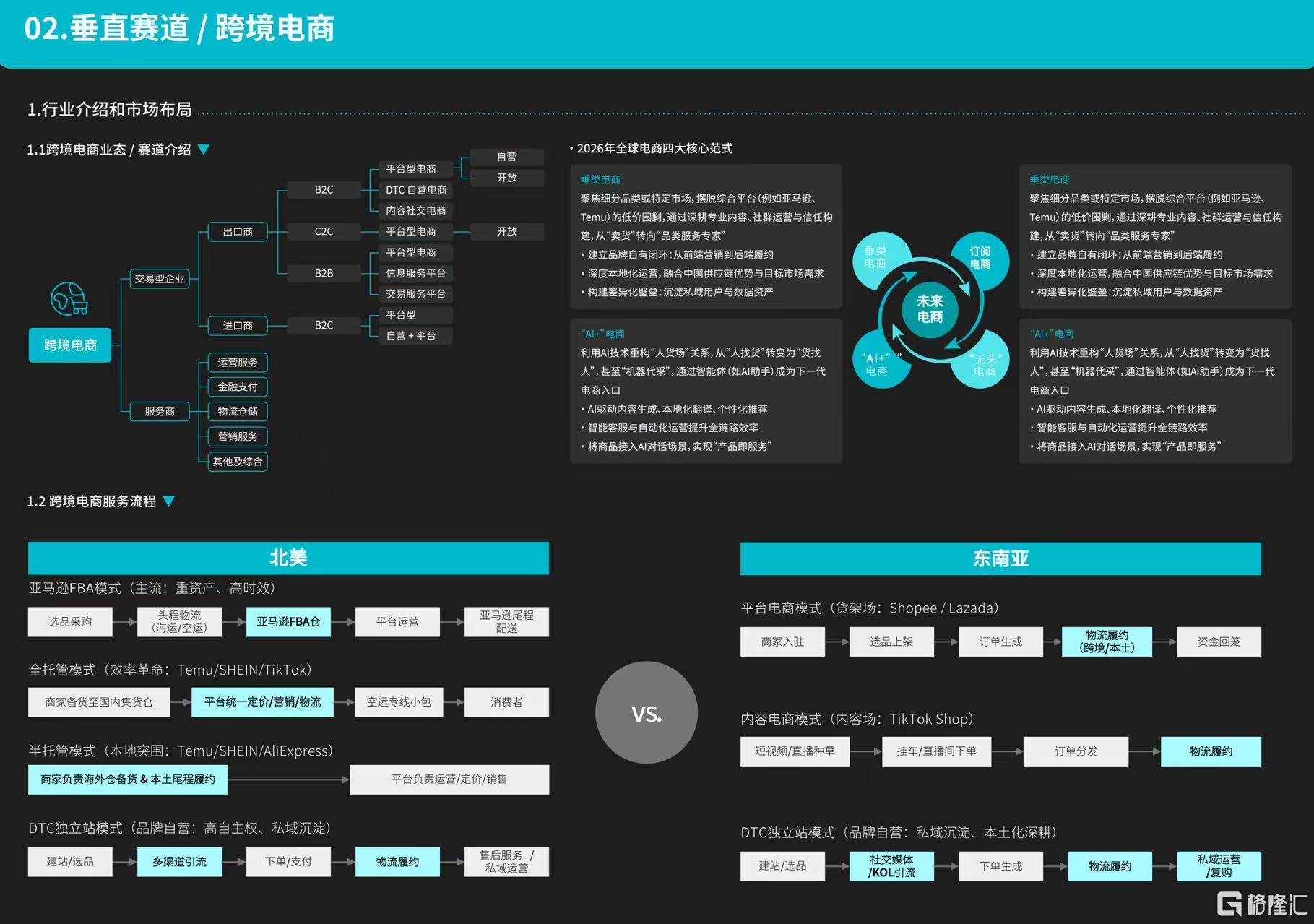Image resolution: width=1314 pixels, height=924 pixels.
Task: Click the 短视频/直播种草 step
Action: (795, 751)
